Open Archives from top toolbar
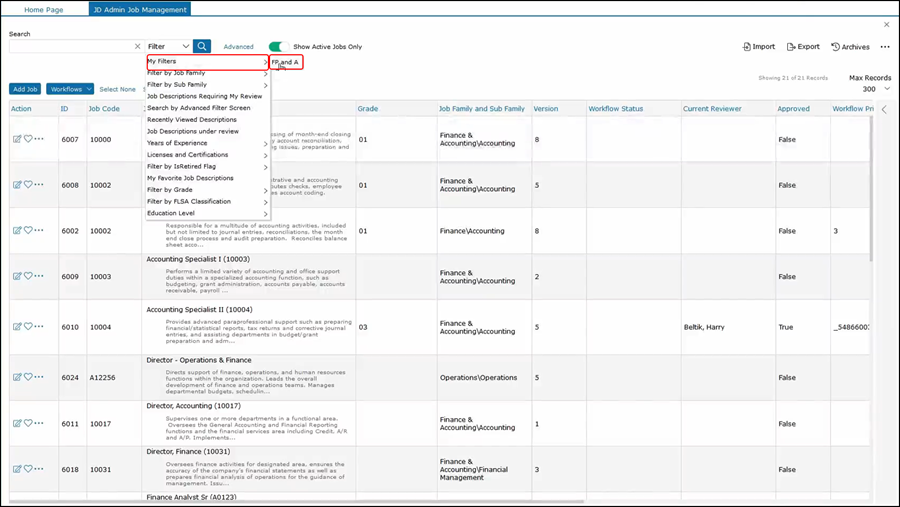Screen dimensions: 900x507 tap(850, 47)
